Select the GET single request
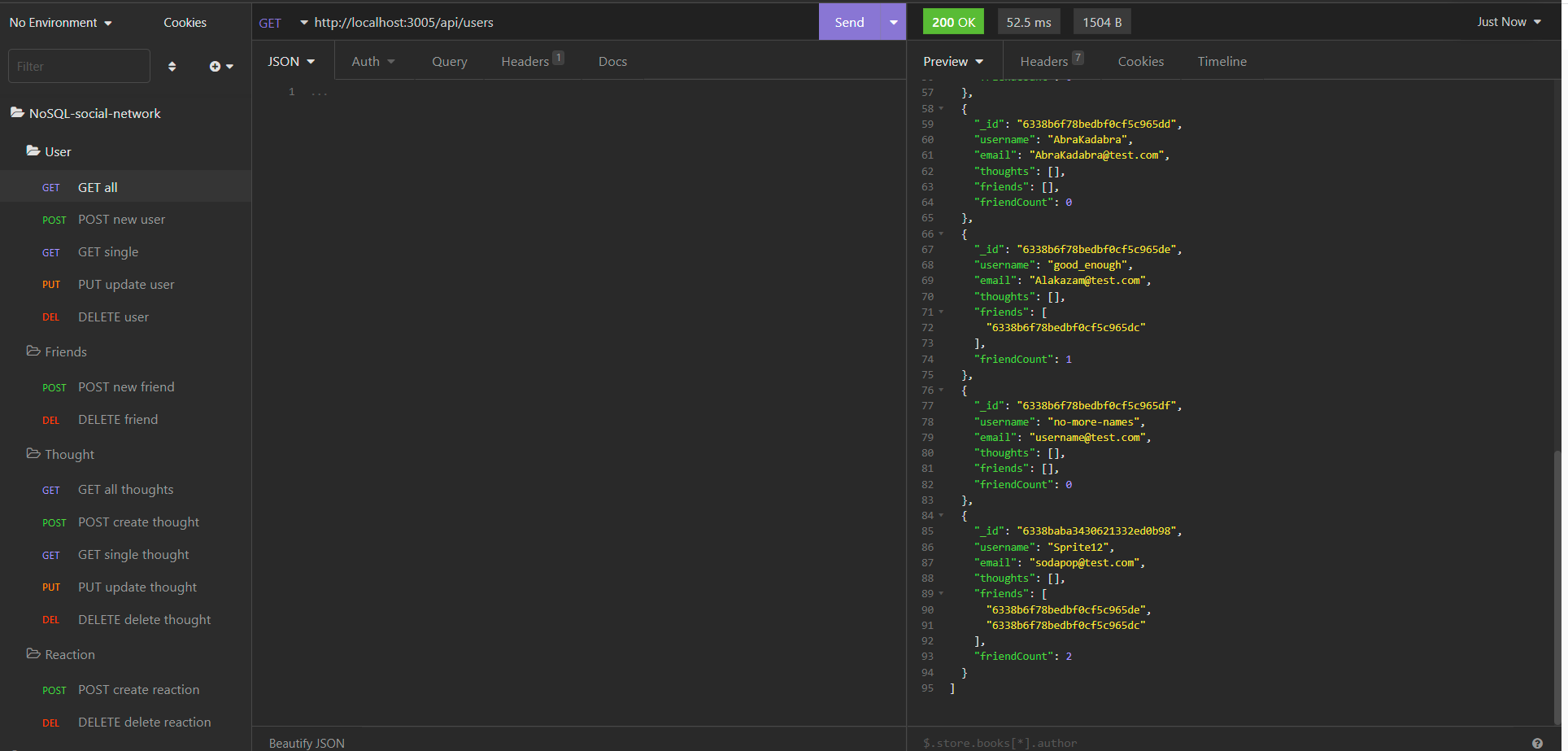 point(125,251)
